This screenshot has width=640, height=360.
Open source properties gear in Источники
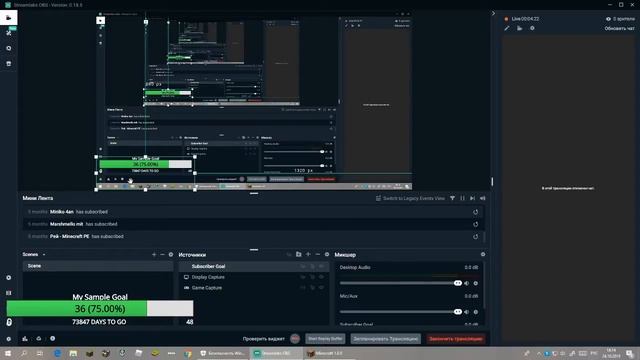click(x=327, y=255)
